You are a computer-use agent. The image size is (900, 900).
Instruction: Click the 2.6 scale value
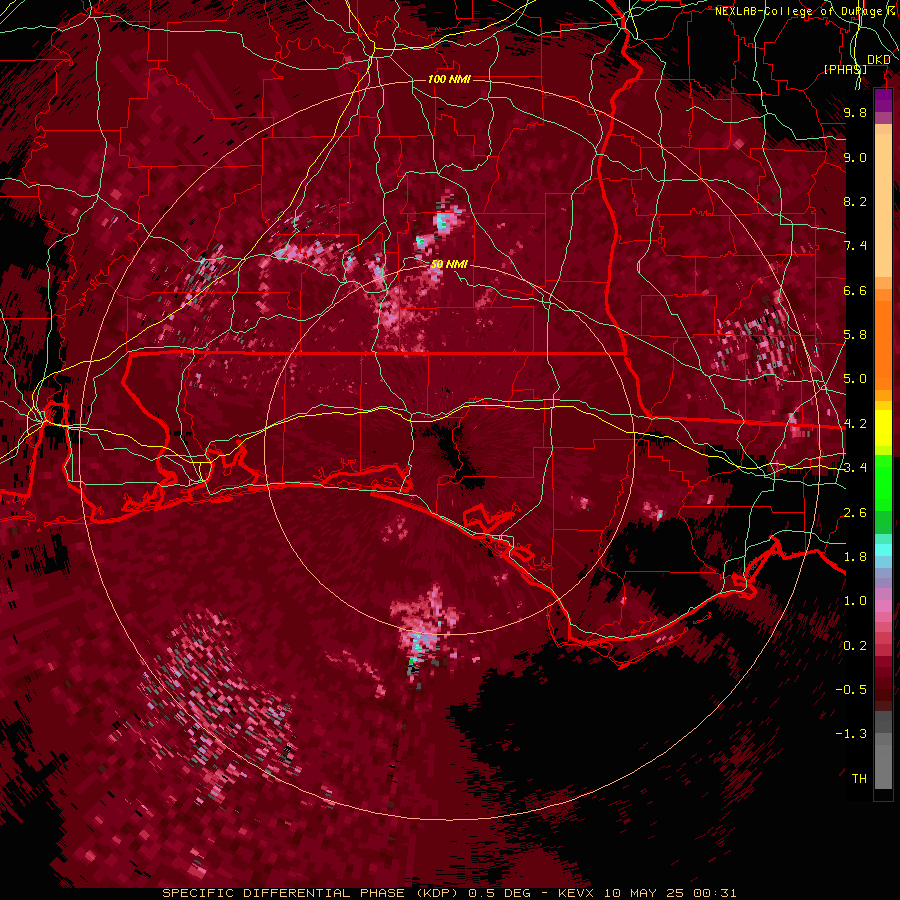coord(855,513)
